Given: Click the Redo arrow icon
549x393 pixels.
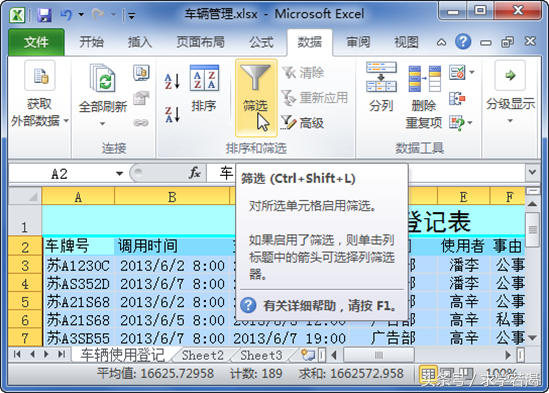Looking at the screenshot, I should 97,14.
